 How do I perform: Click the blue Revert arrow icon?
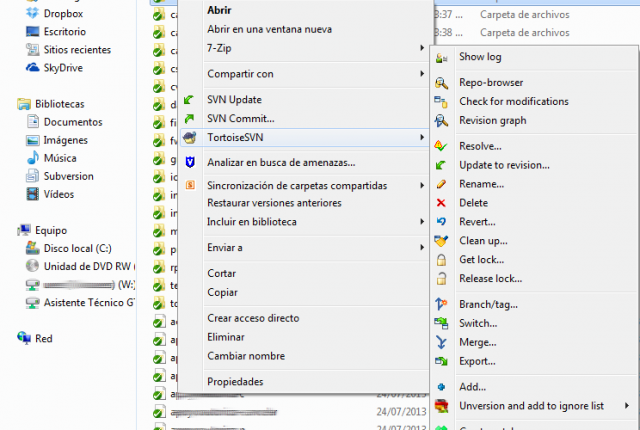[441, 222]
